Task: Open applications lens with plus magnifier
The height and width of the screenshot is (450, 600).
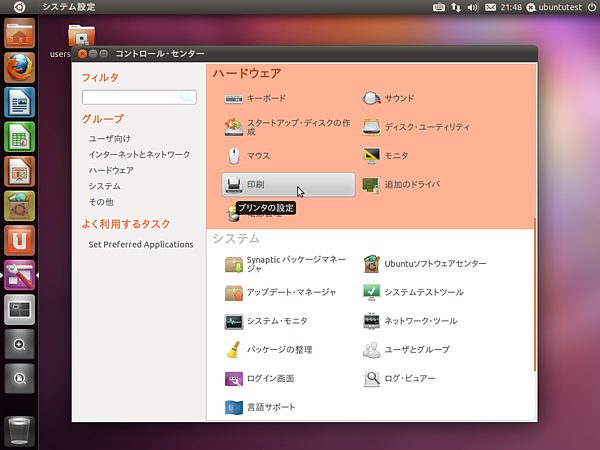Action: click(x=19, y=344)
